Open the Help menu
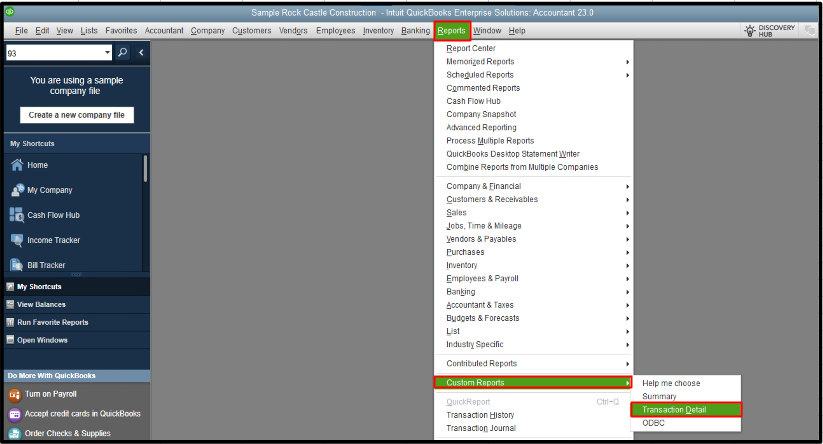823x444 pixels. click(x=517, y=30)
